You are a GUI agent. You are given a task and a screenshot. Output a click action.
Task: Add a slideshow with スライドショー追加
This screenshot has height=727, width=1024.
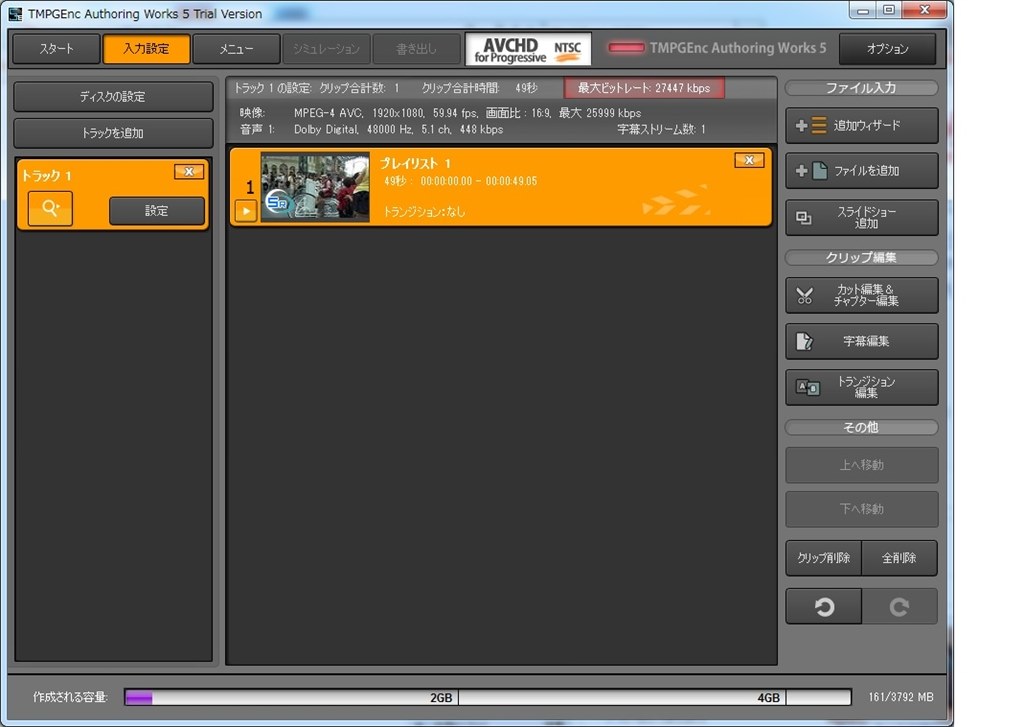coord(861,218)
